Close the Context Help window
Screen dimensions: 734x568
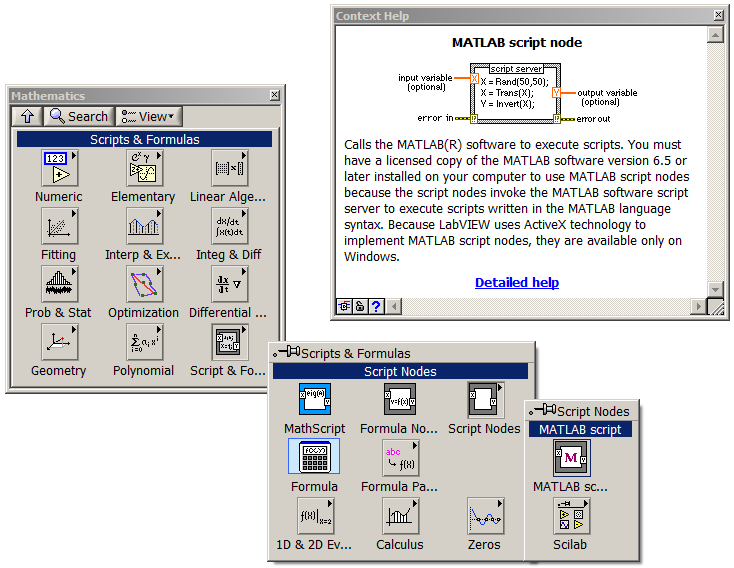pyautogui.click(x=719, y=15)
